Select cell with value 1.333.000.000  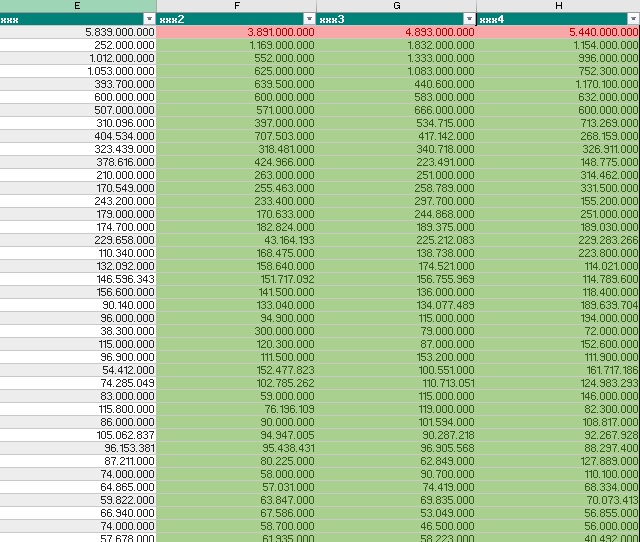pos(396,58)
